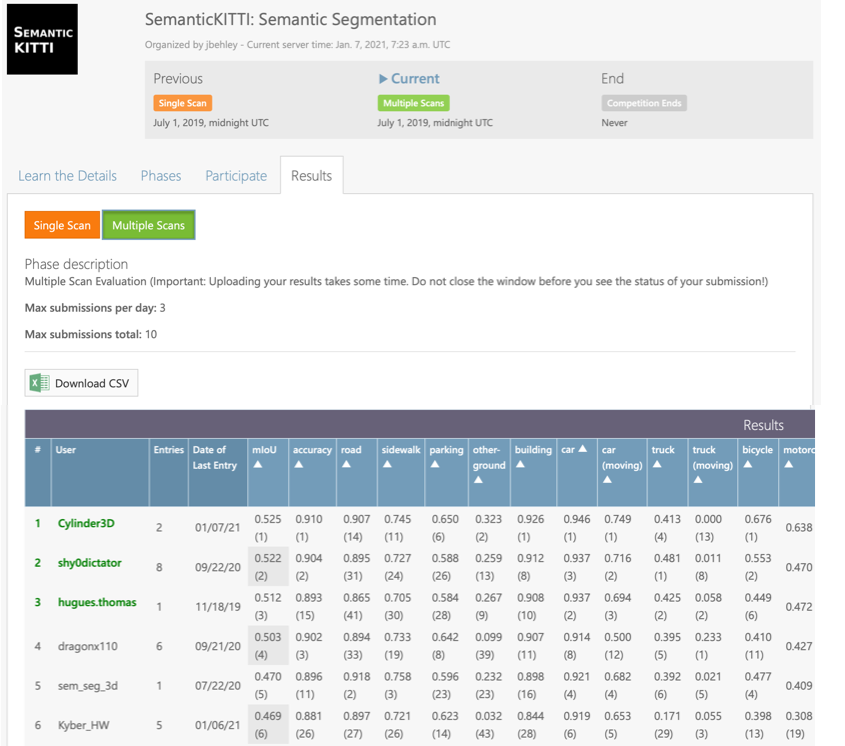Screen dimensions: 845x746
Task: Click shy0dictator date 09/22/20
Action: [x=218, y=567]
